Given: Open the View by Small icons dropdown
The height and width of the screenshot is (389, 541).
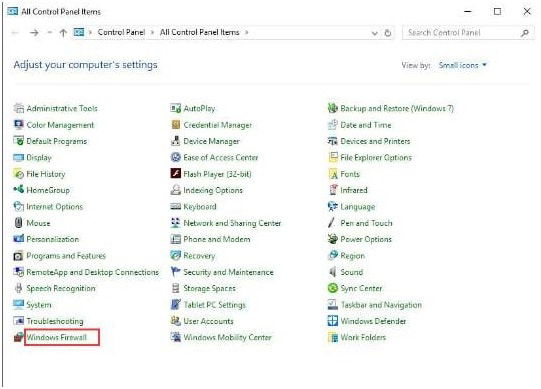Looking at the screenshot, I should (x=462, y=65).
